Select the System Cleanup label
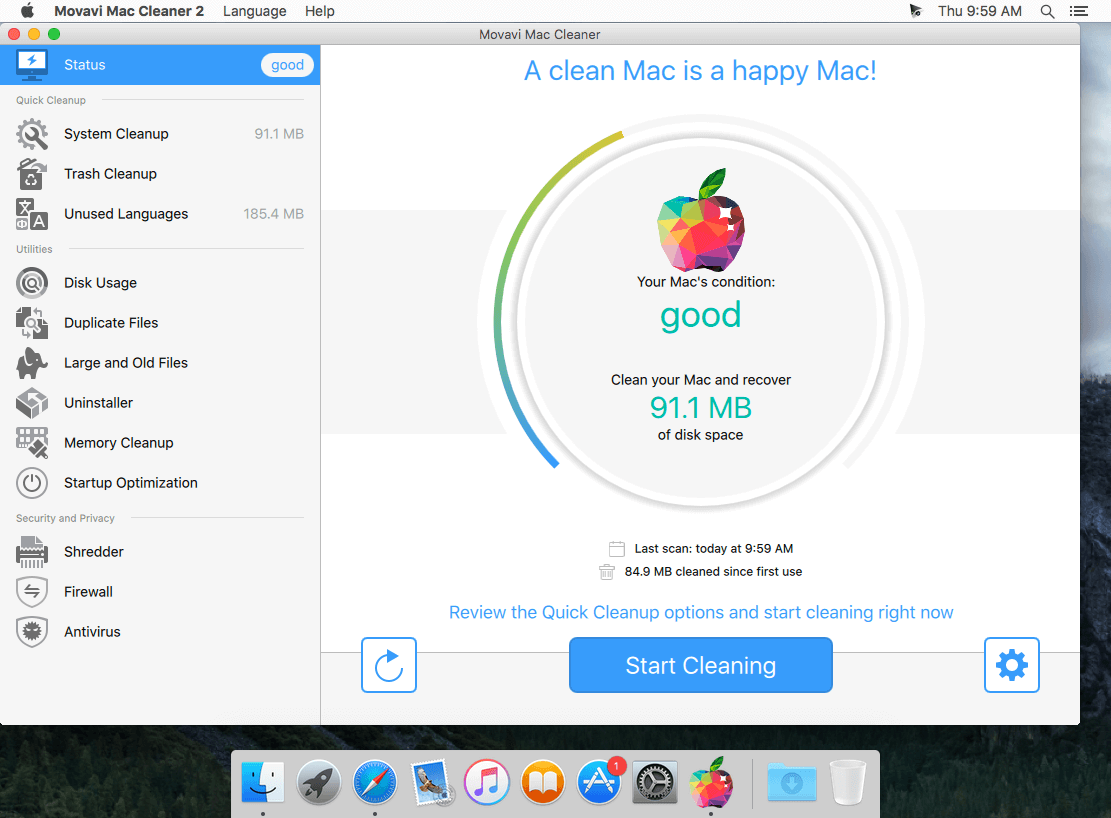Screen dimensions: 1111x818 pyautogui.click(x=116, y=134)
